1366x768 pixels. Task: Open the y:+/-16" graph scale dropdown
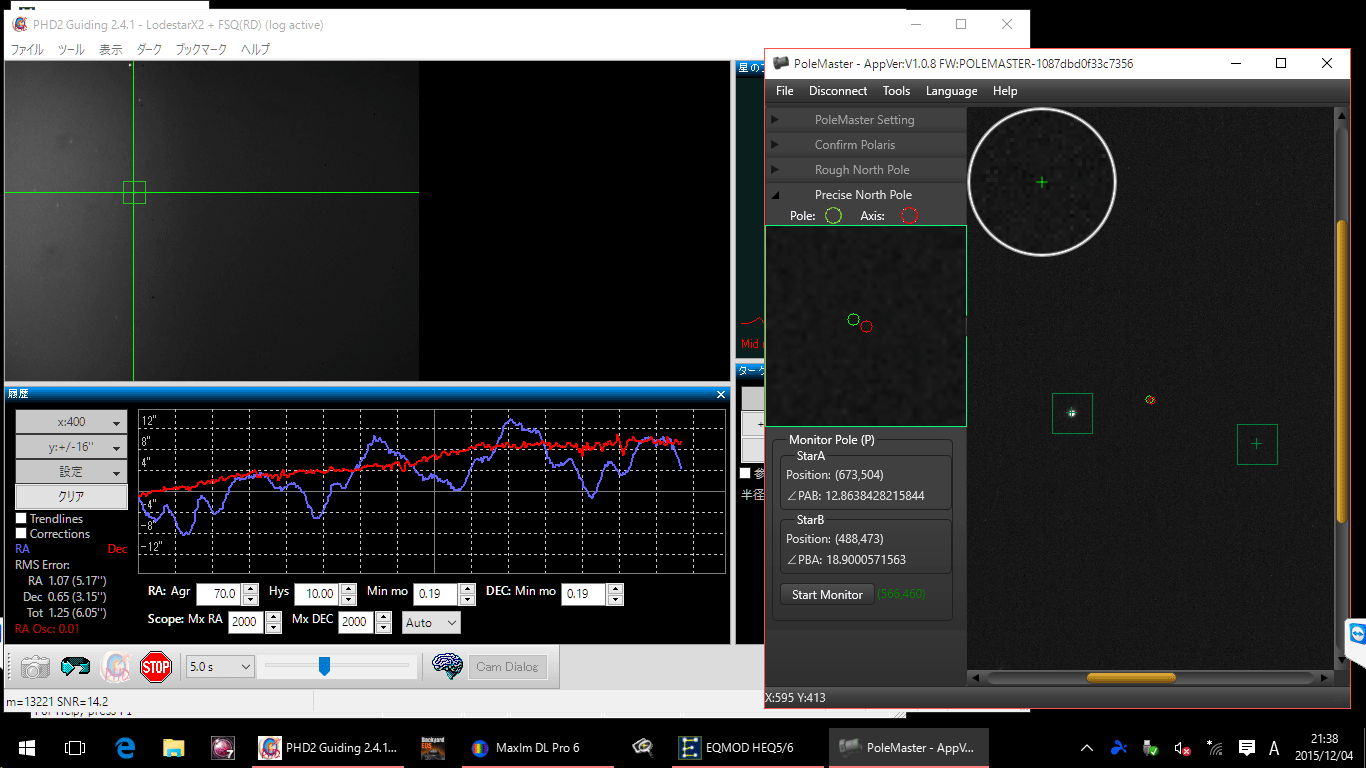pyautogui.click(x=71, y=447)
